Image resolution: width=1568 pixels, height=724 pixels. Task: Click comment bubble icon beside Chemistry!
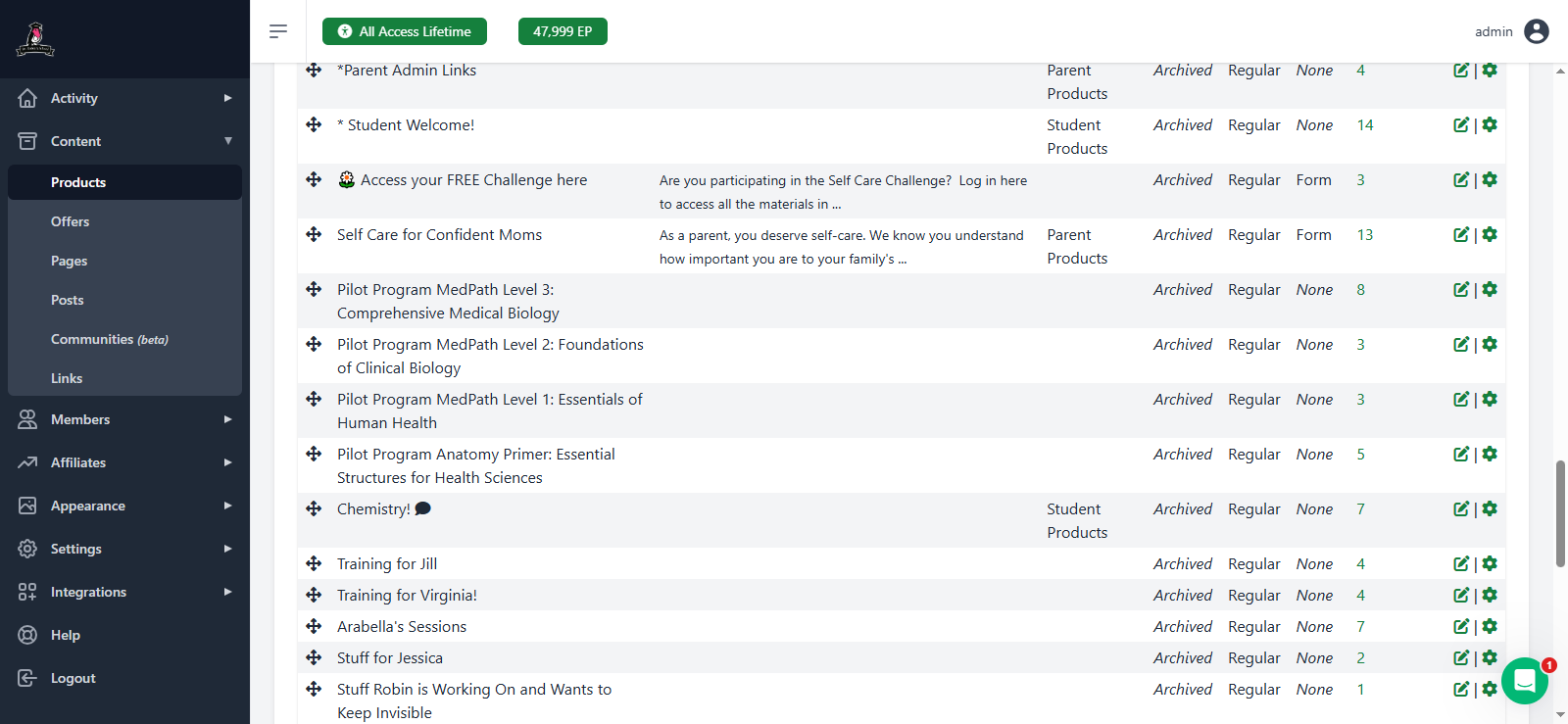423,508
